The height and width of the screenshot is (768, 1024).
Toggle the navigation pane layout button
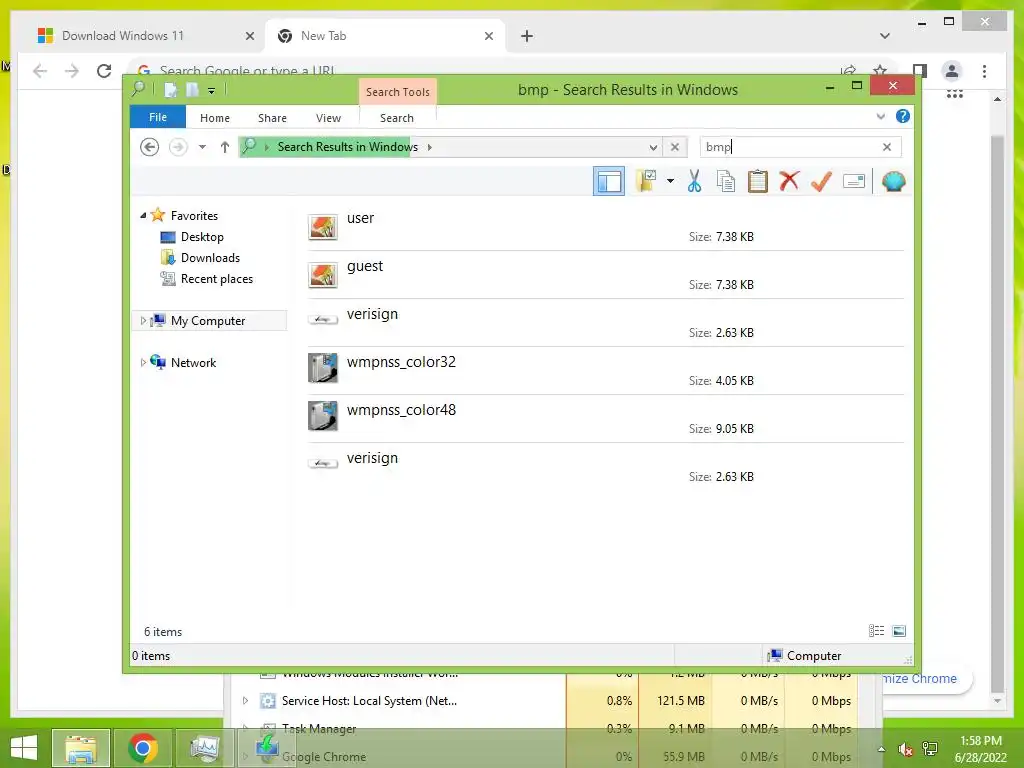point(609,181)
